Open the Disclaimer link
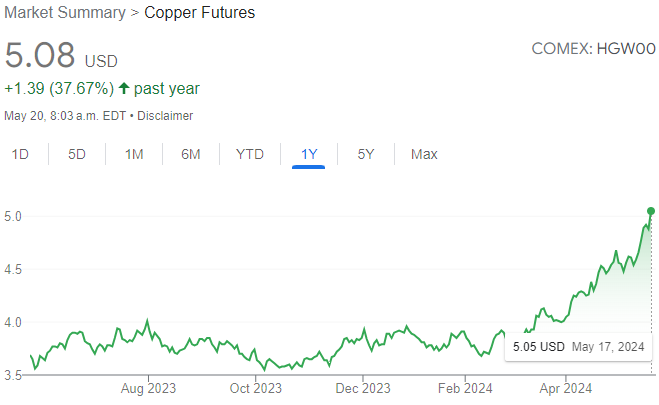The height and width of the screenshot is (405, 659). coord(166,115)
